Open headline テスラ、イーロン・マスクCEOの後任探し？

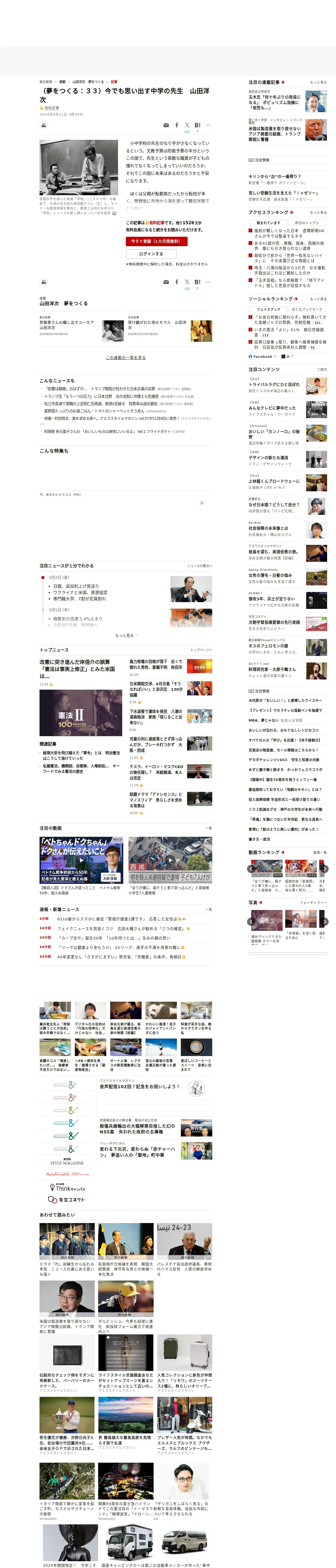[156, 773]
